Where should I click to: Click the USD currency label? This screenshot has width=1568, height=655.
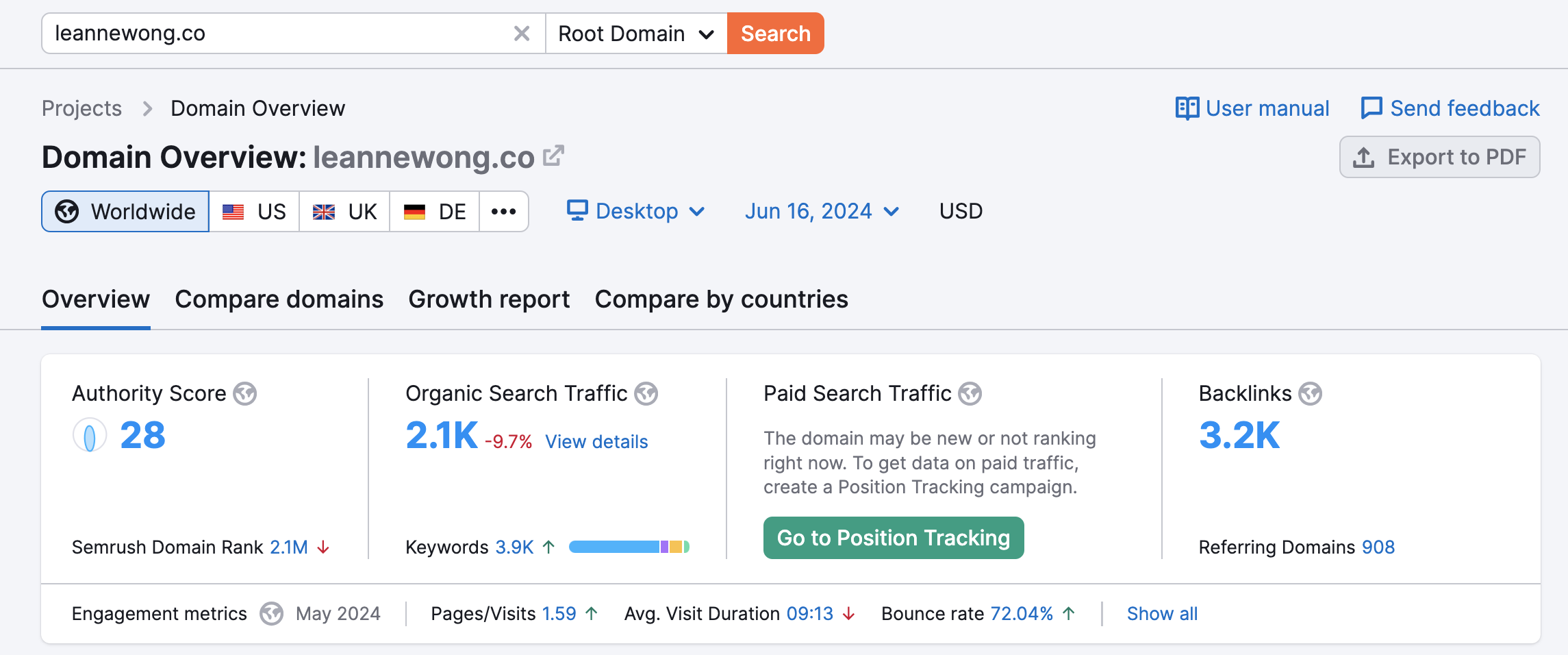[x=961, y=211]
